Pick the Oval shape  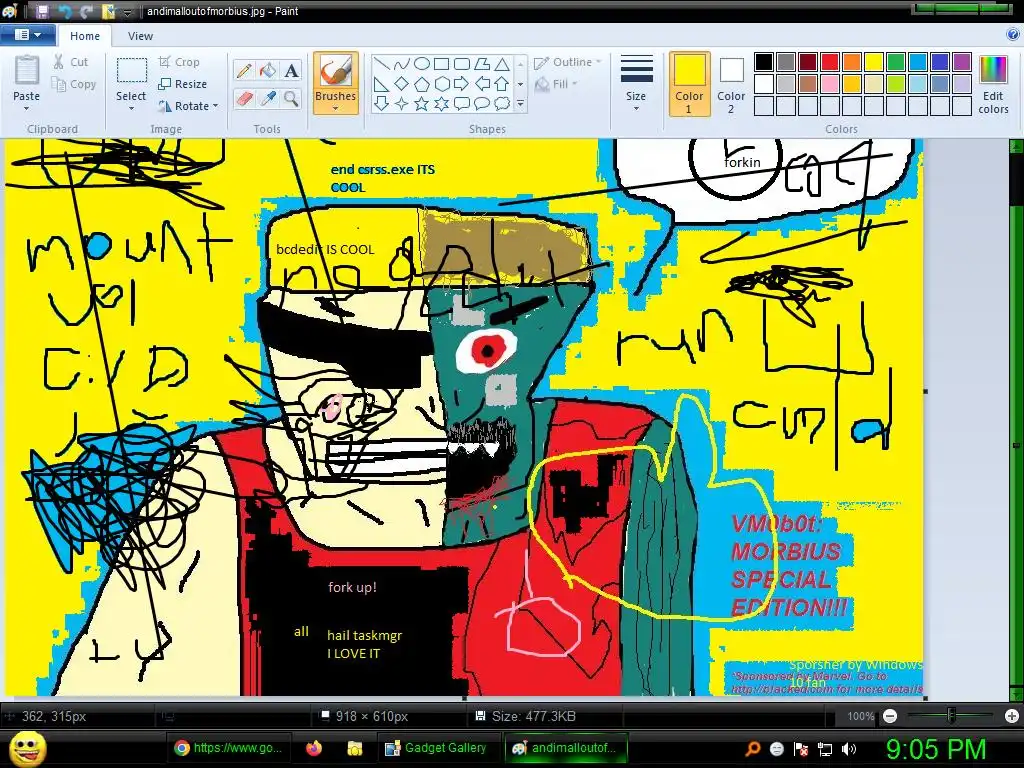[x=422, y=64]
